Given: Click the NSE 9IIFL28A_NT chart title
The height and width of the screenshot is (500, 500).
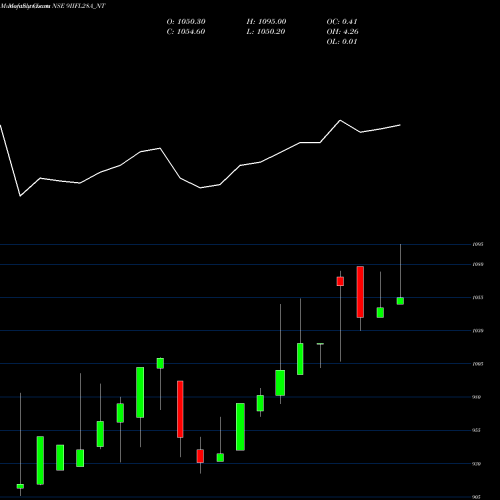Looking at the screenshot, I should pyautogui.click(x=79, y=6).
